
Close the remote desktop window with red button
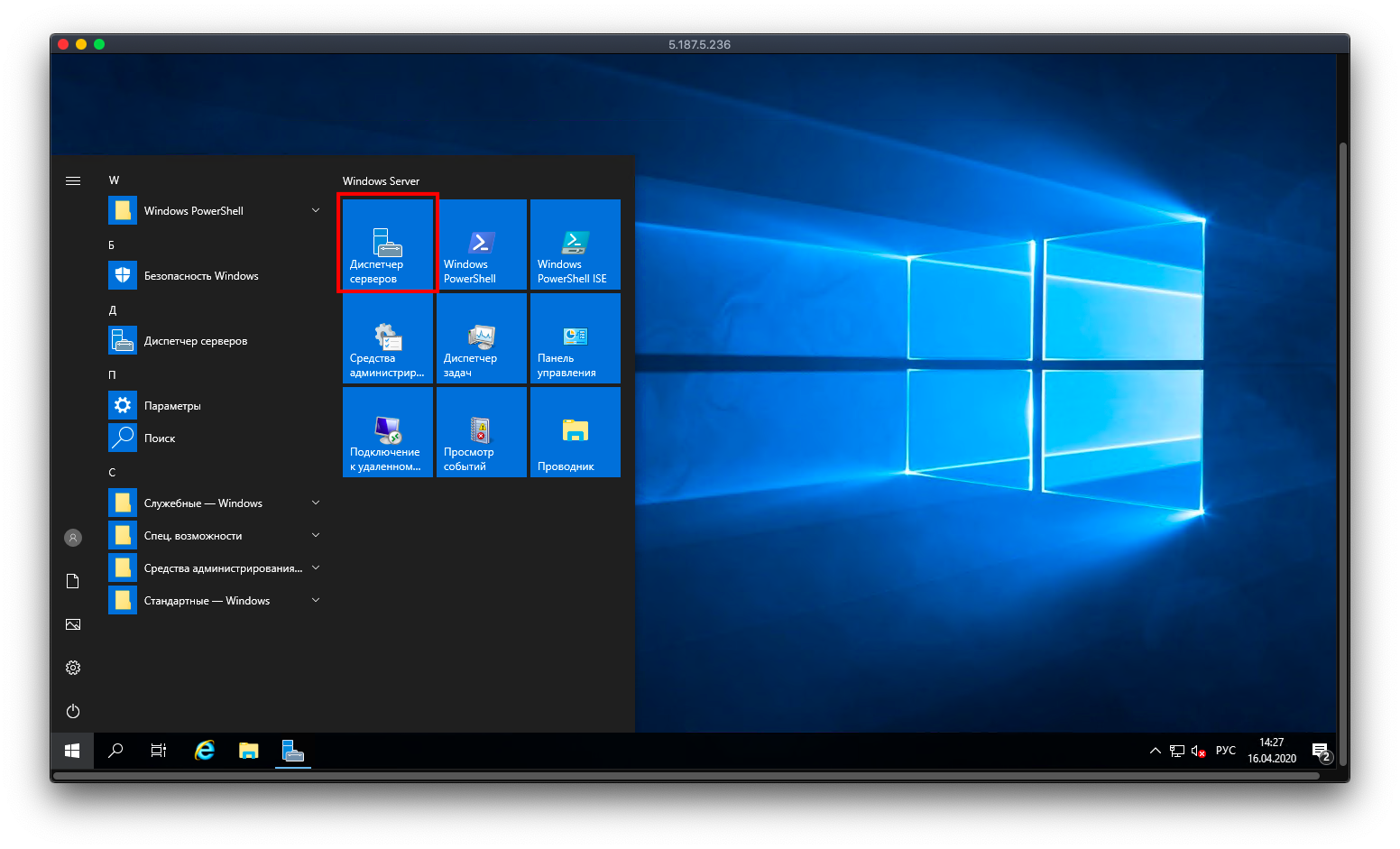click(x=63, y=44)
